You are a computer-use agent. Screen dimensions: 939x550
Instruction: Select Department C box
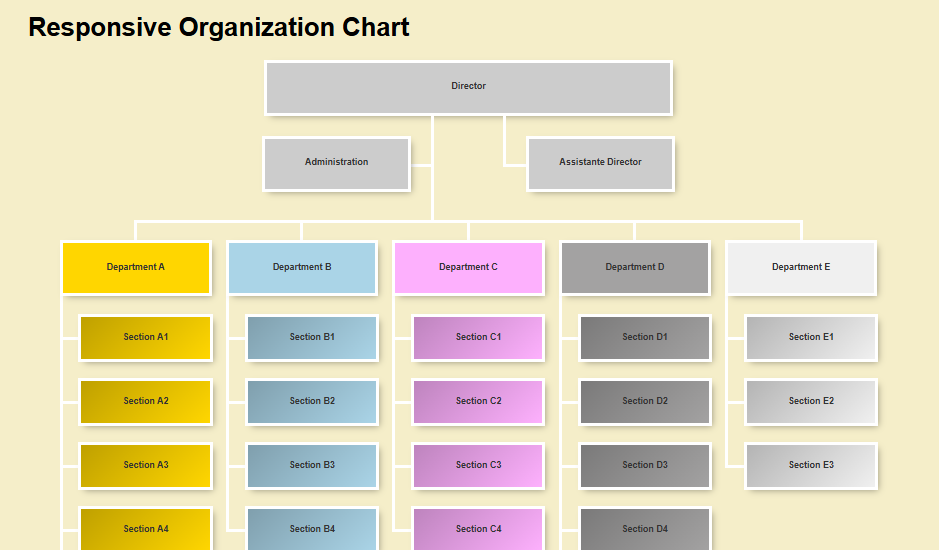pos(468,268)
